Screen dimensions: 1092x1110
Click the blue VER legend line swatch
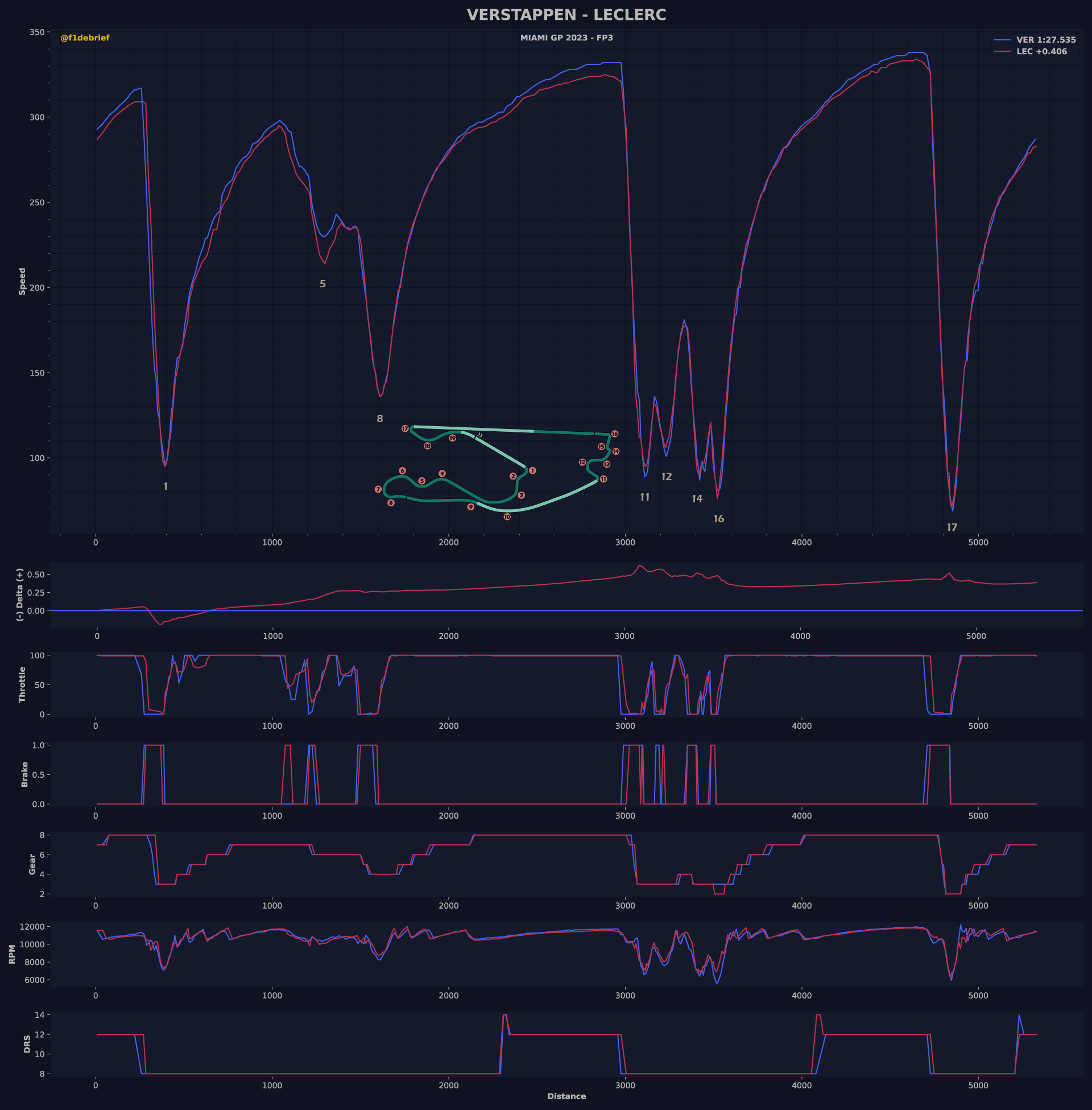pyautogui.click(x=1003, y=40)
